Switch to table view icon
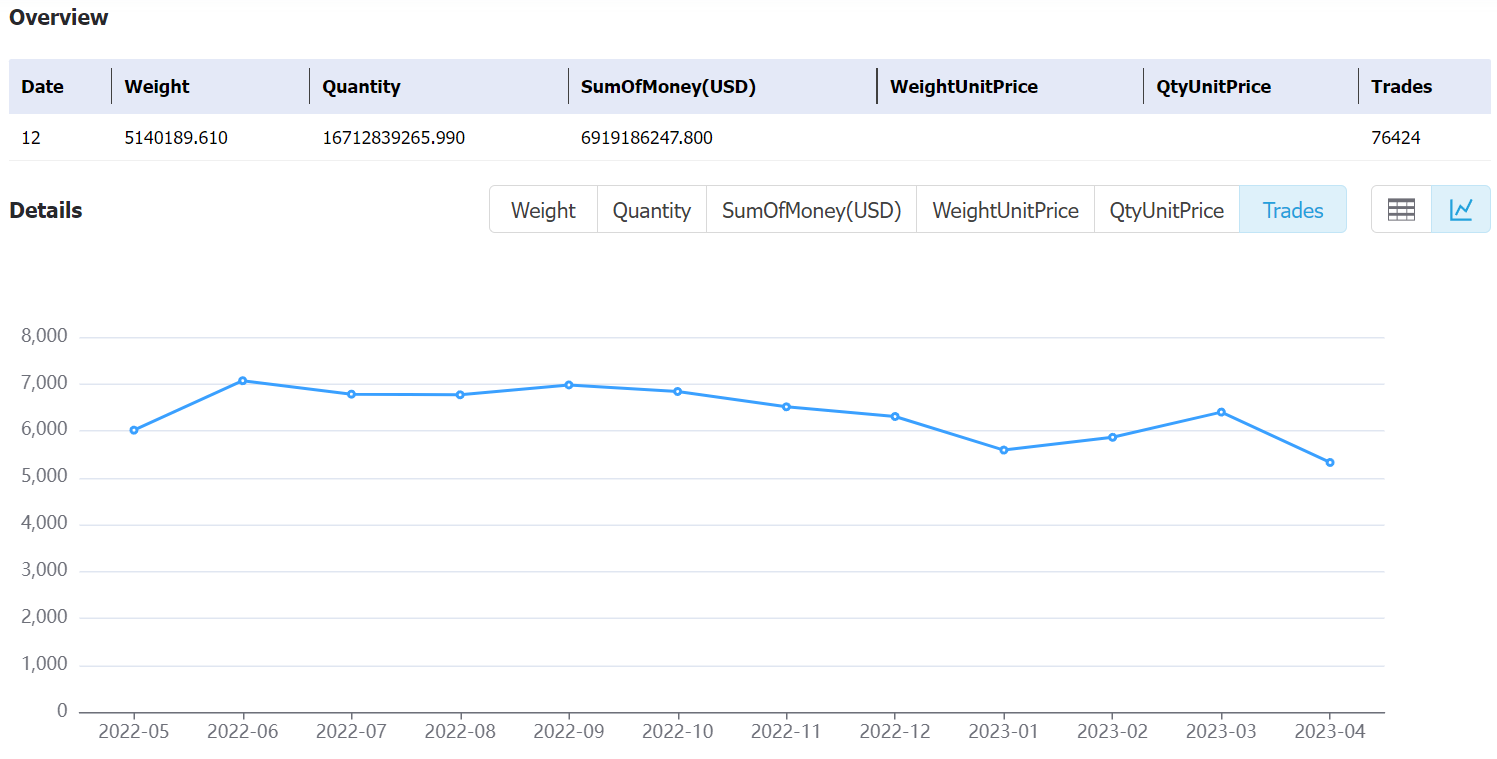 [x=1401, y=209]
